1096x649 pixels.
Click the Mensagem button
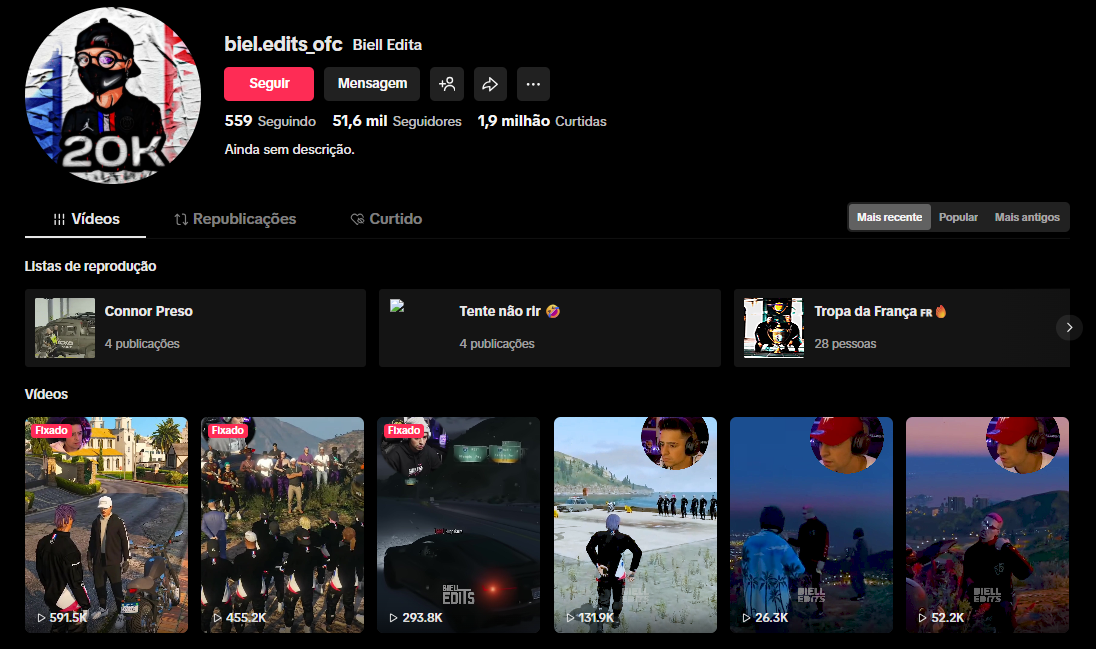point(372,84)
